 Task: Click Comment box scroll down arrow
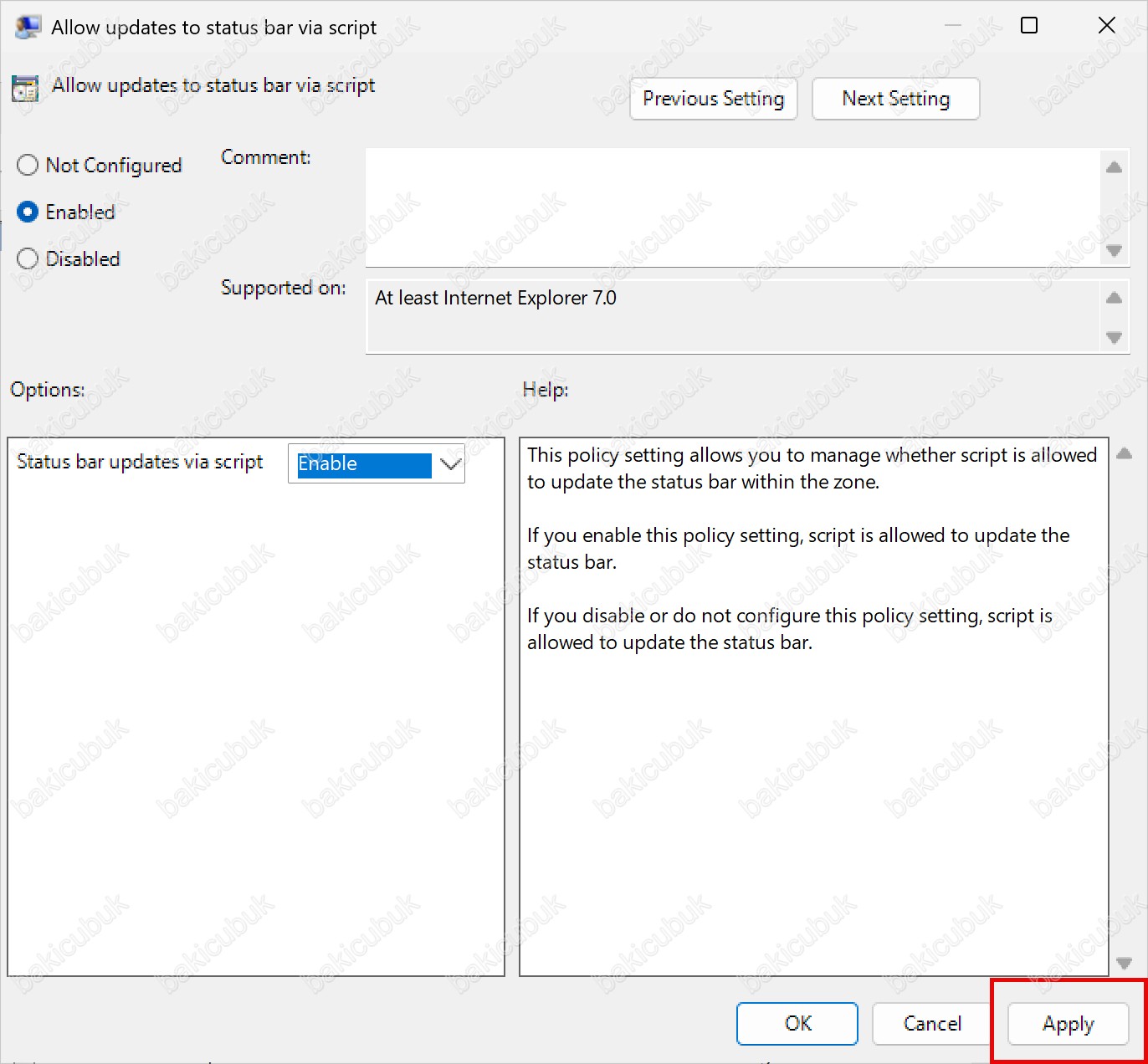click(x=1114, y=250)
